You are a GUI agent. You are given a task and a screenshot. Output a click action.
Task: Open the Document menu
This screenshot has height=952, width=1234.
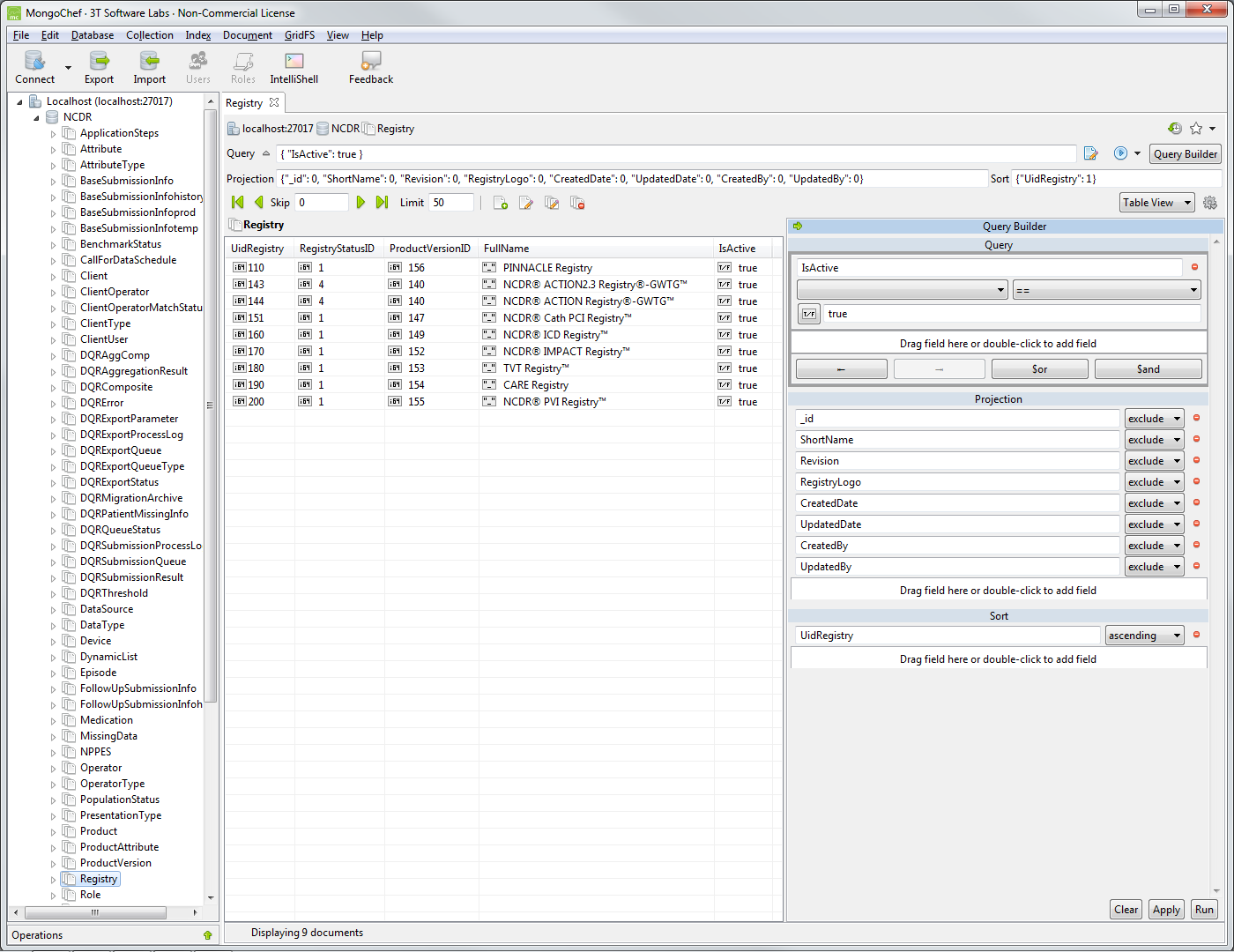tap(248, 35)
